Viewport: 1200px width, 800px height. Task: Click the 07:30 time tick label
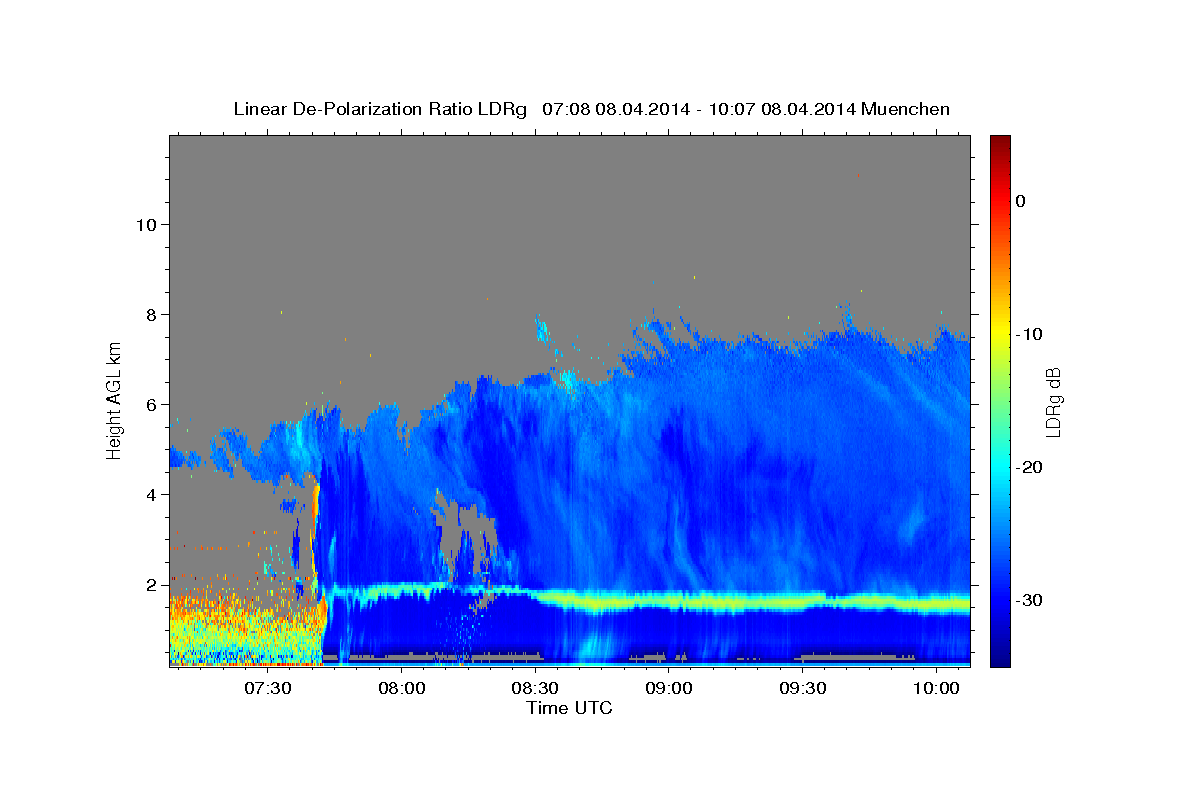click(269, 689)
